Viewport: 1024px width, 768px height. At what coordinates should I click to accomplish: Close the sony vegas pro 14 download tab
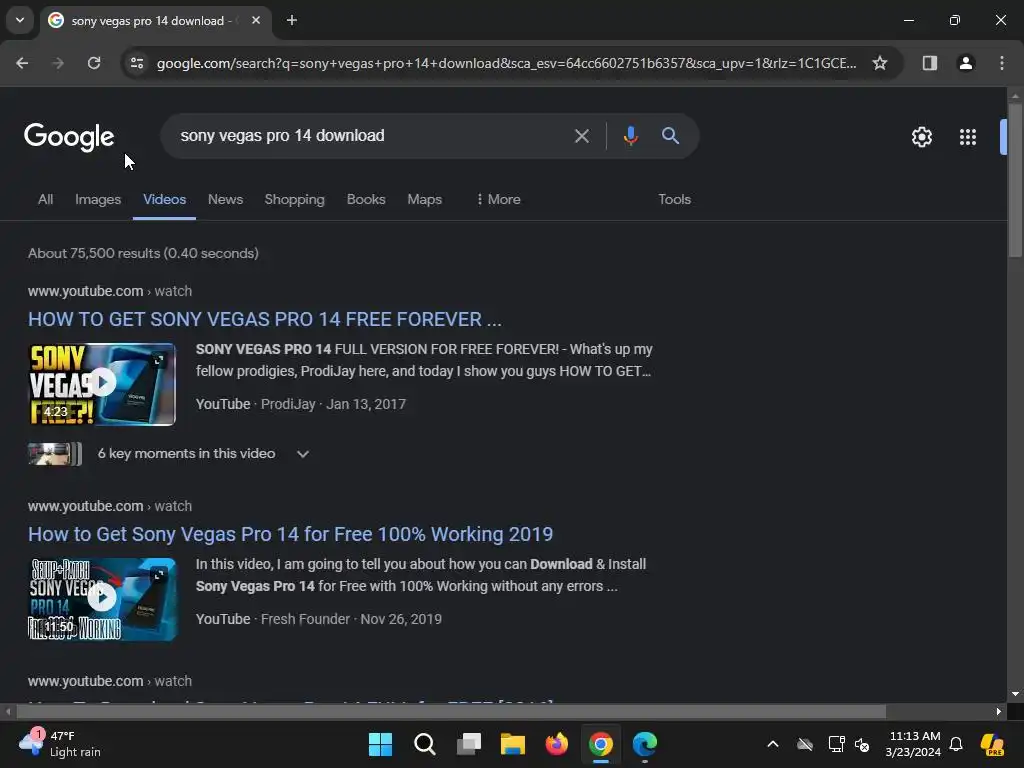(x=256, y=20)
